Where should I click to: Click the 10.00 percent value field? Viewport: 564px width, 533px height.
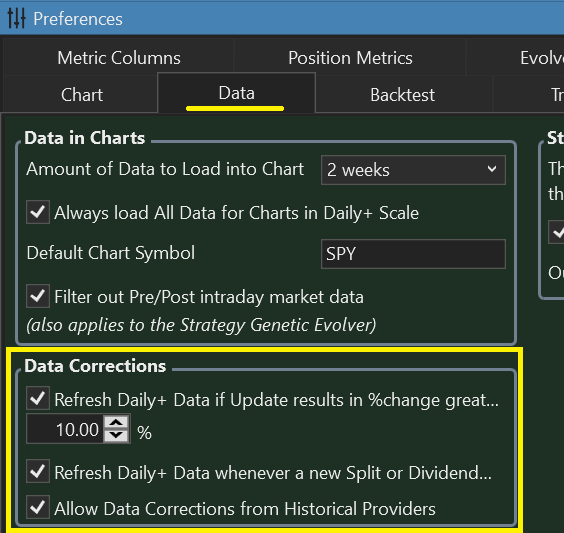(65, 429)
